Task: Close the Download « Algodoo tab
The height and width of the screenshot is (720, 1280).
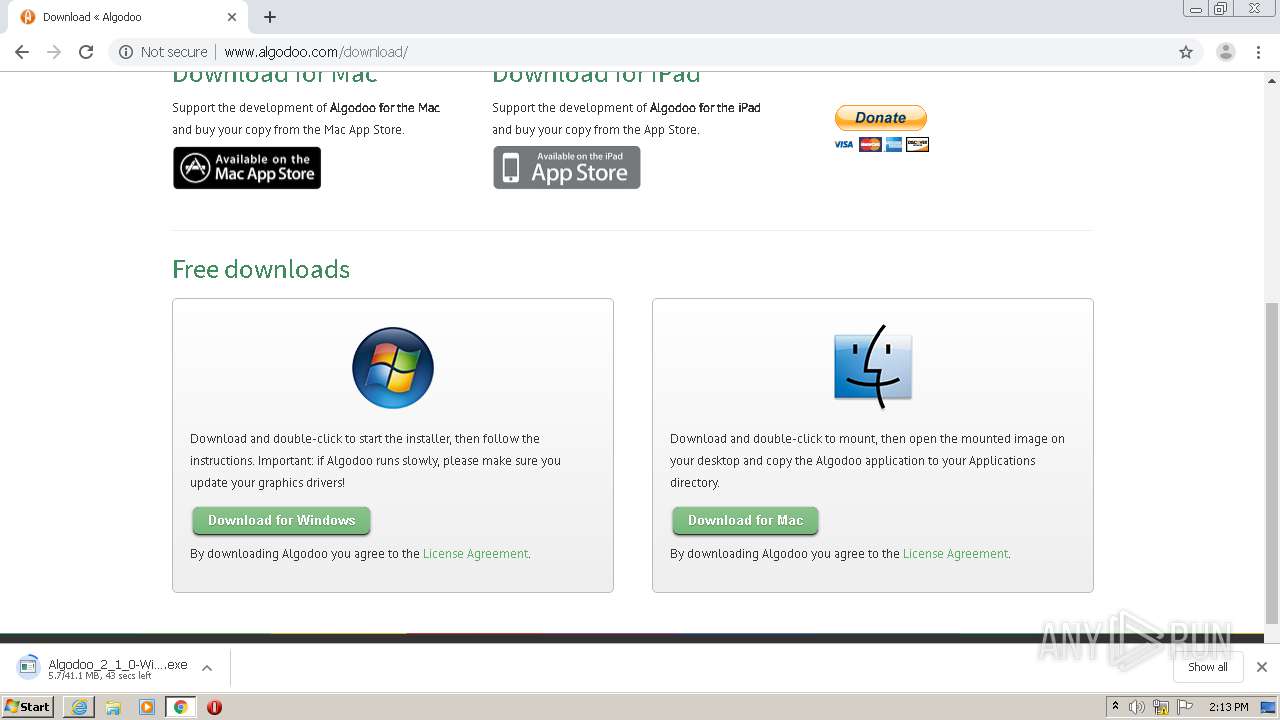Action: pos(232,17)
